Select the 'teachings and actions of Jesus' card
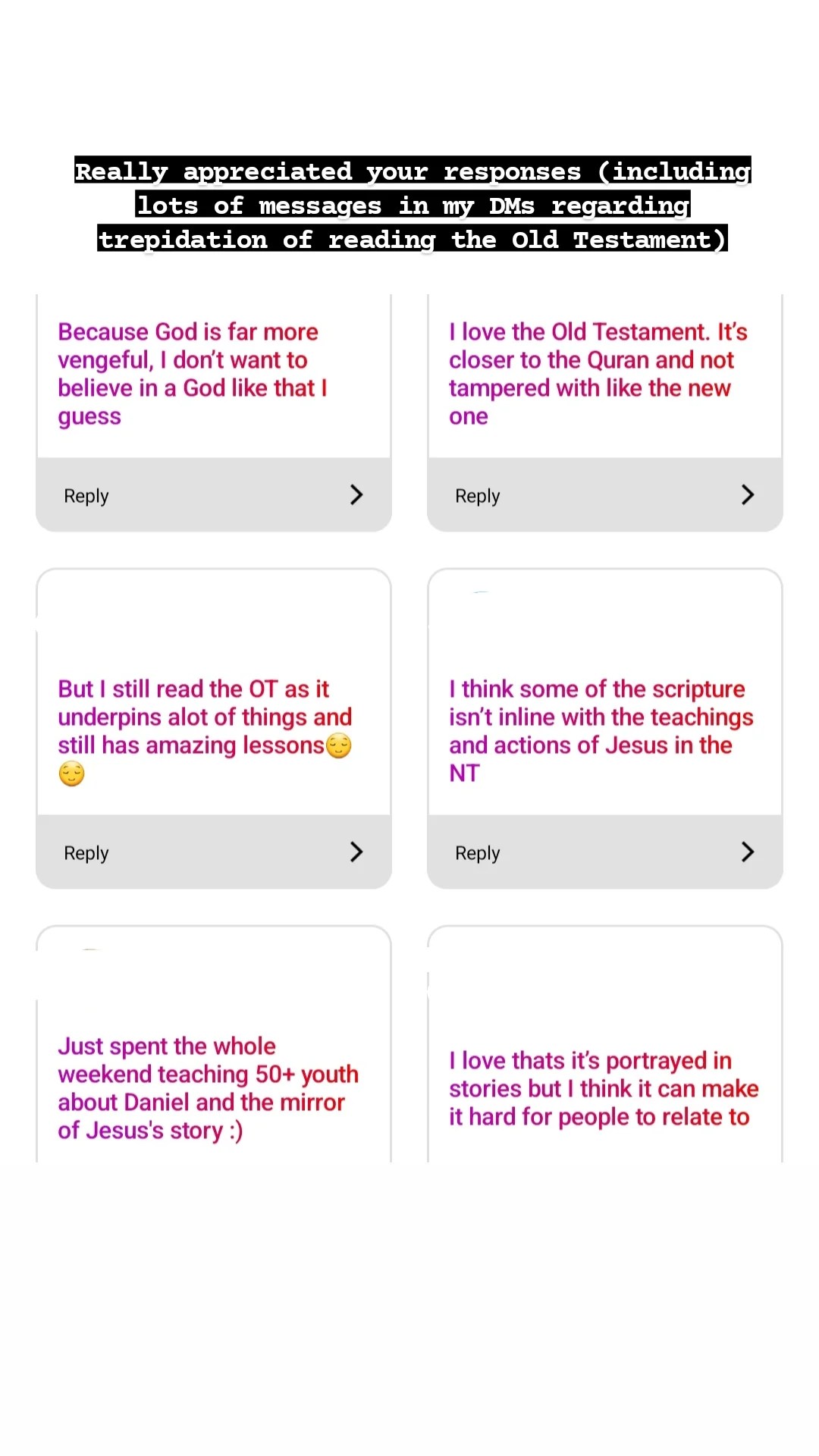Viewport: 819px width, 1456px height. click(x=601, y=731)
